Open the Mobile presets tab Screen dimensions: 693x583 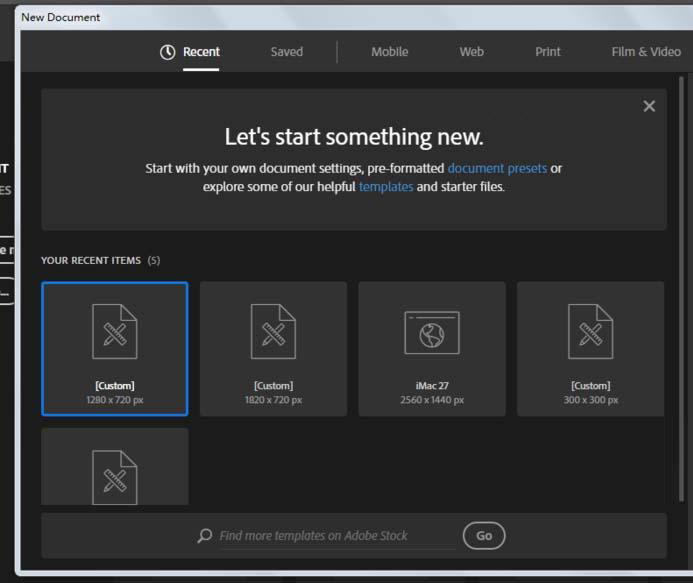tap(389, 52)
